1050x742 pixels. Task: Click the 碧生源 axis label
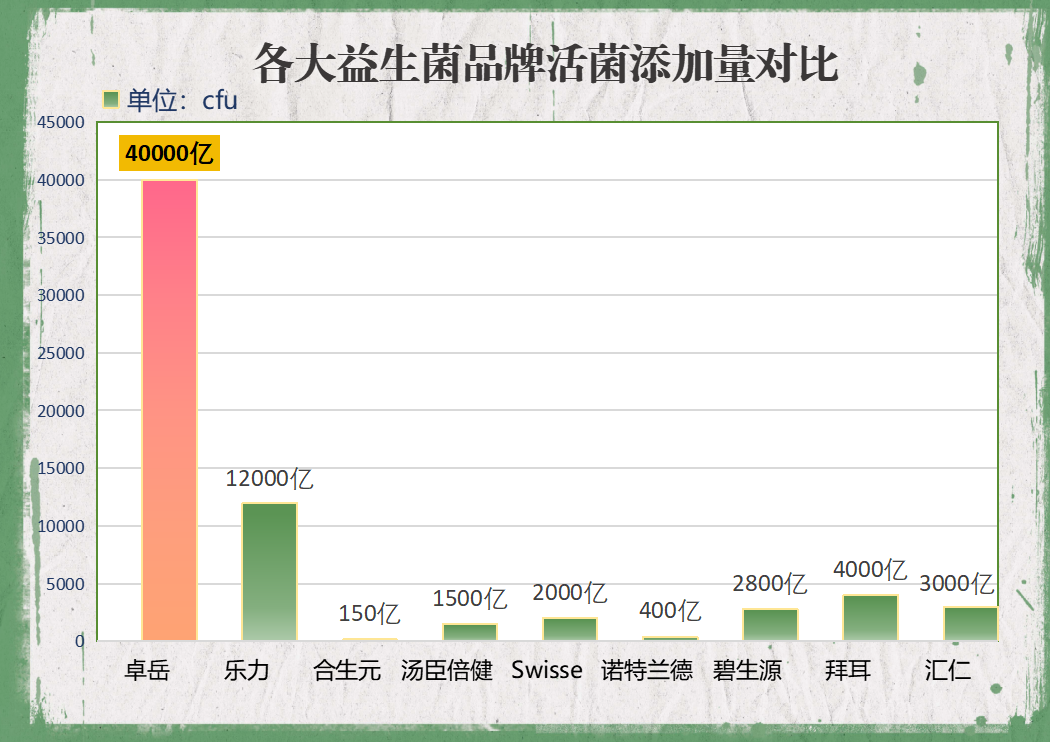click(747, 670)
